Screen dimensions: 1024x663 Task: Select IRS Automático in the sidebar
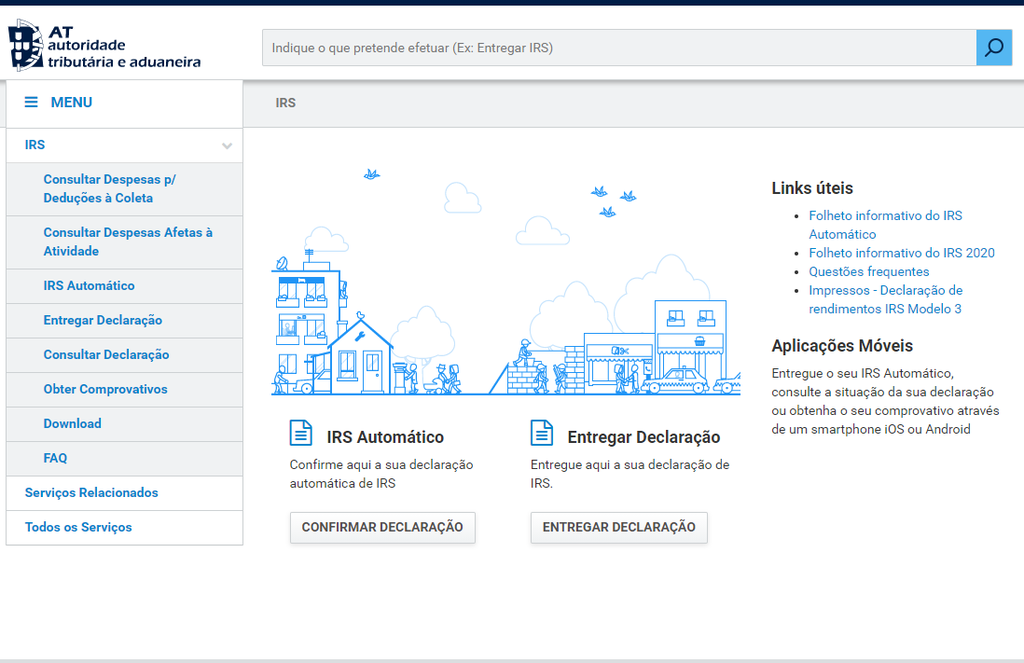pyautogui.click(x=89, y=286)
